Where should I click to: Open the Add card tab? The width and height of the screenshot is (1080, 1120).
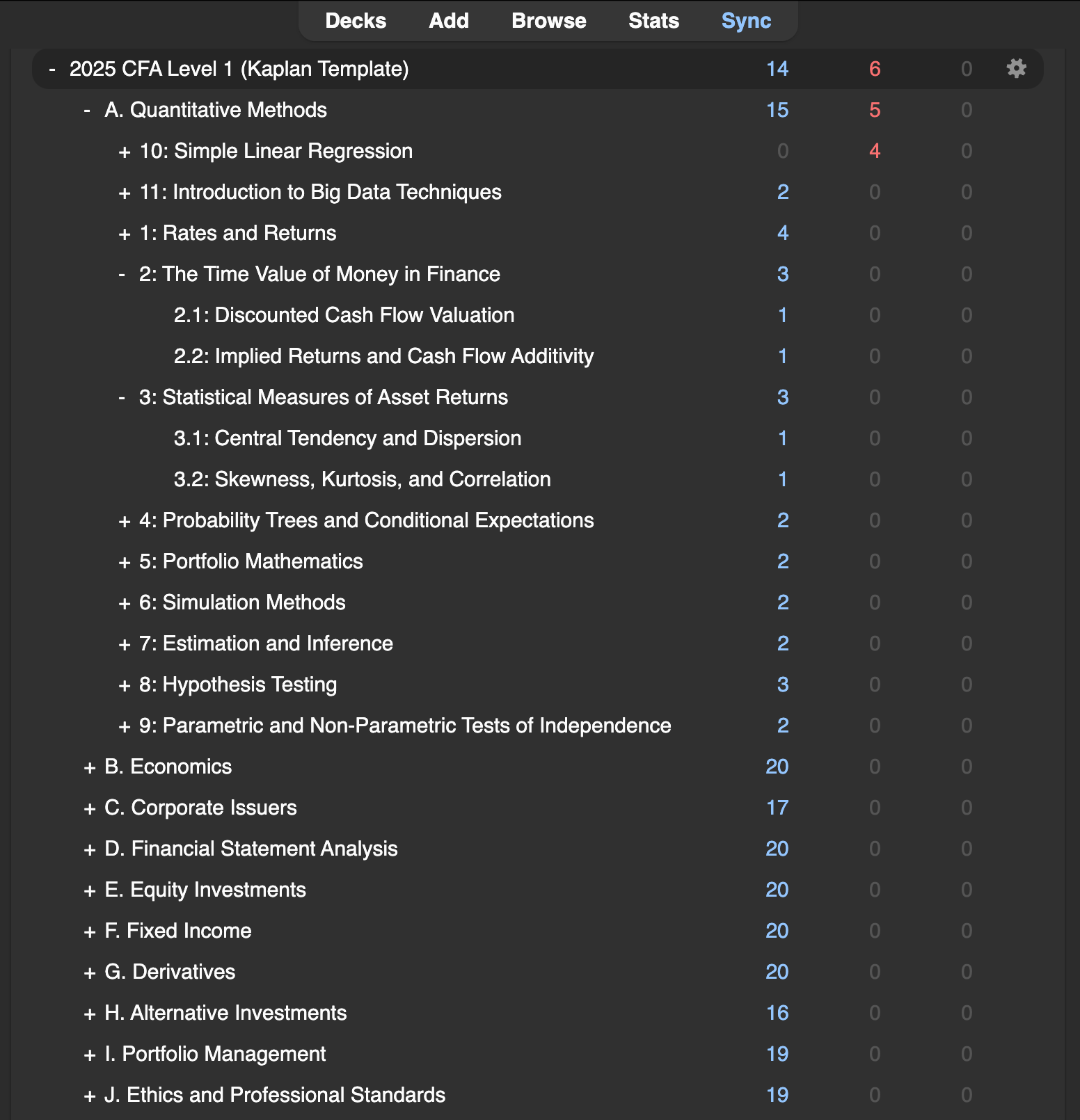tap(449, 21)
